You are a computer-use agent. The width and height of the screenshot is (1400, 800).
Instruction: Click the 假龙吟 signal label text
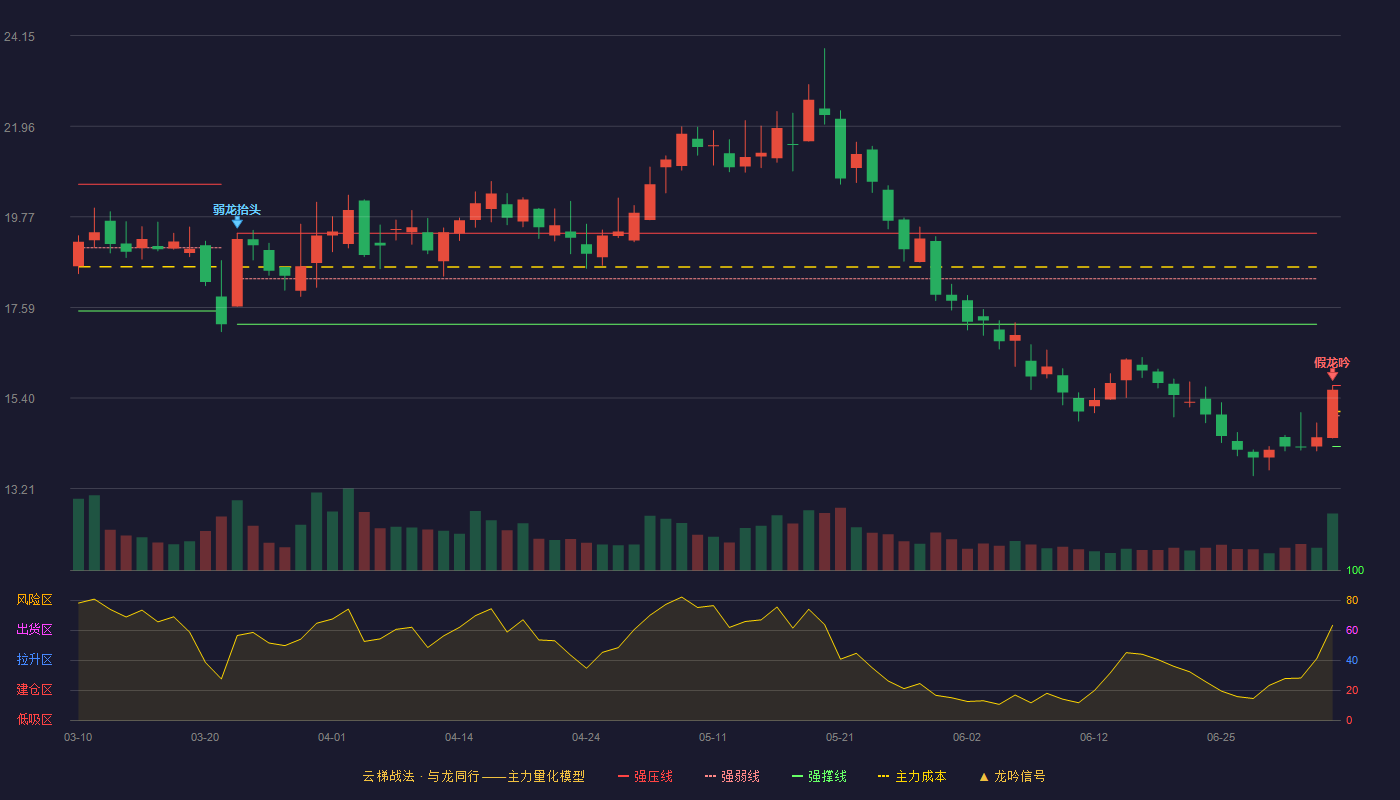[x=1331, y=362]
